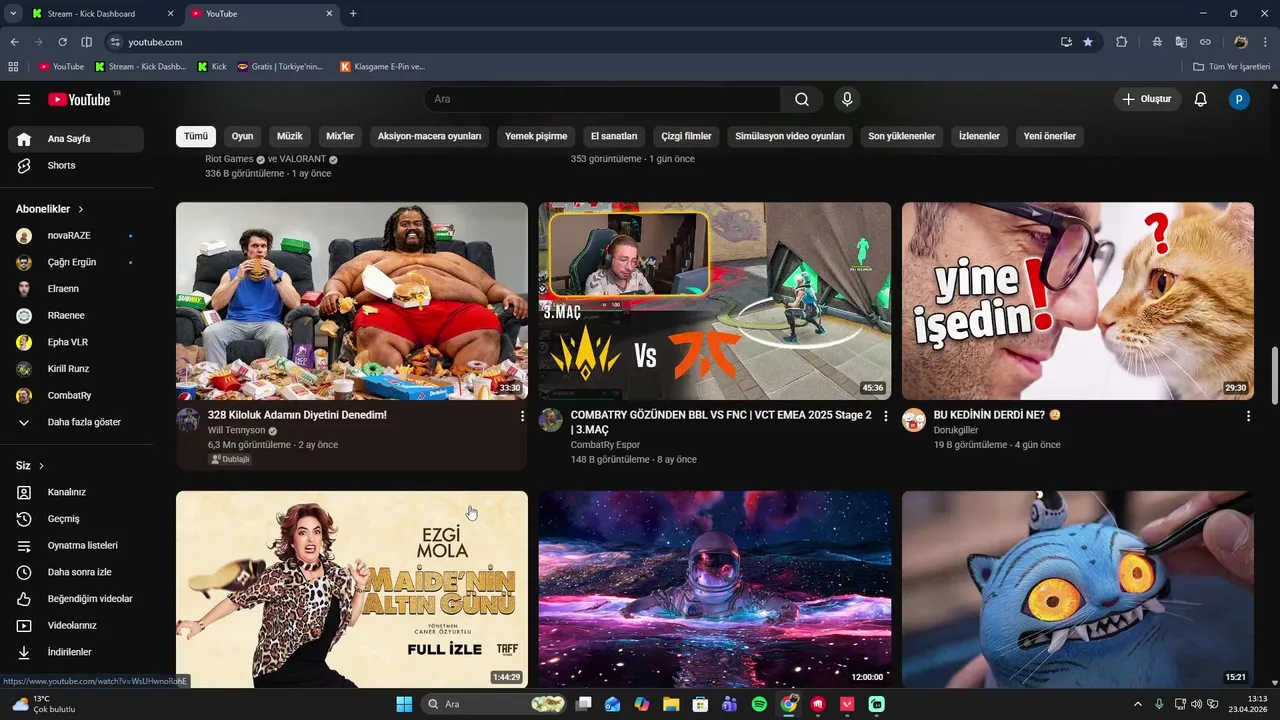
Task: Open options menu for COMBATRY GÖZÜNDEN video
Action: pos(885,416)
